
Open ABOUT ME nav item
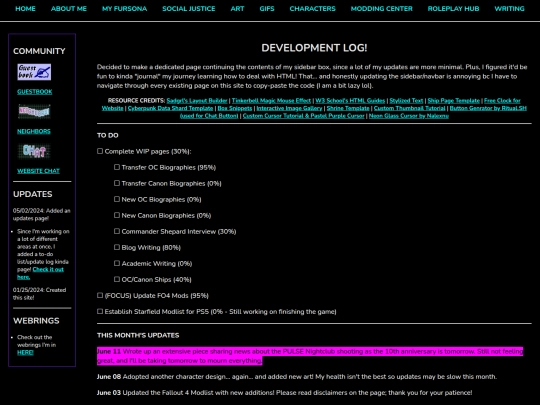(69, 9)
